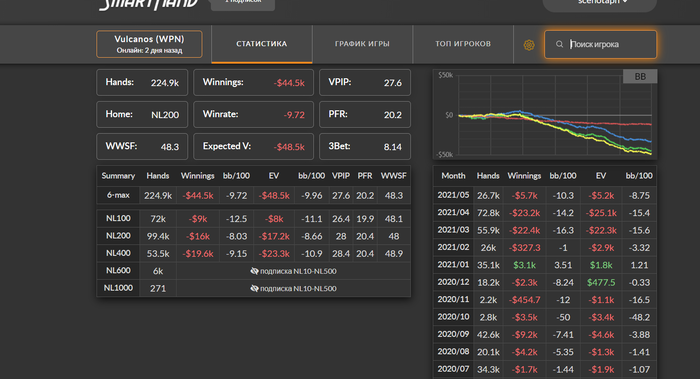Image resolution: width=700 pixels, height=379 pixels.
Task: Open the График игры tab
Action: [362, 44]
